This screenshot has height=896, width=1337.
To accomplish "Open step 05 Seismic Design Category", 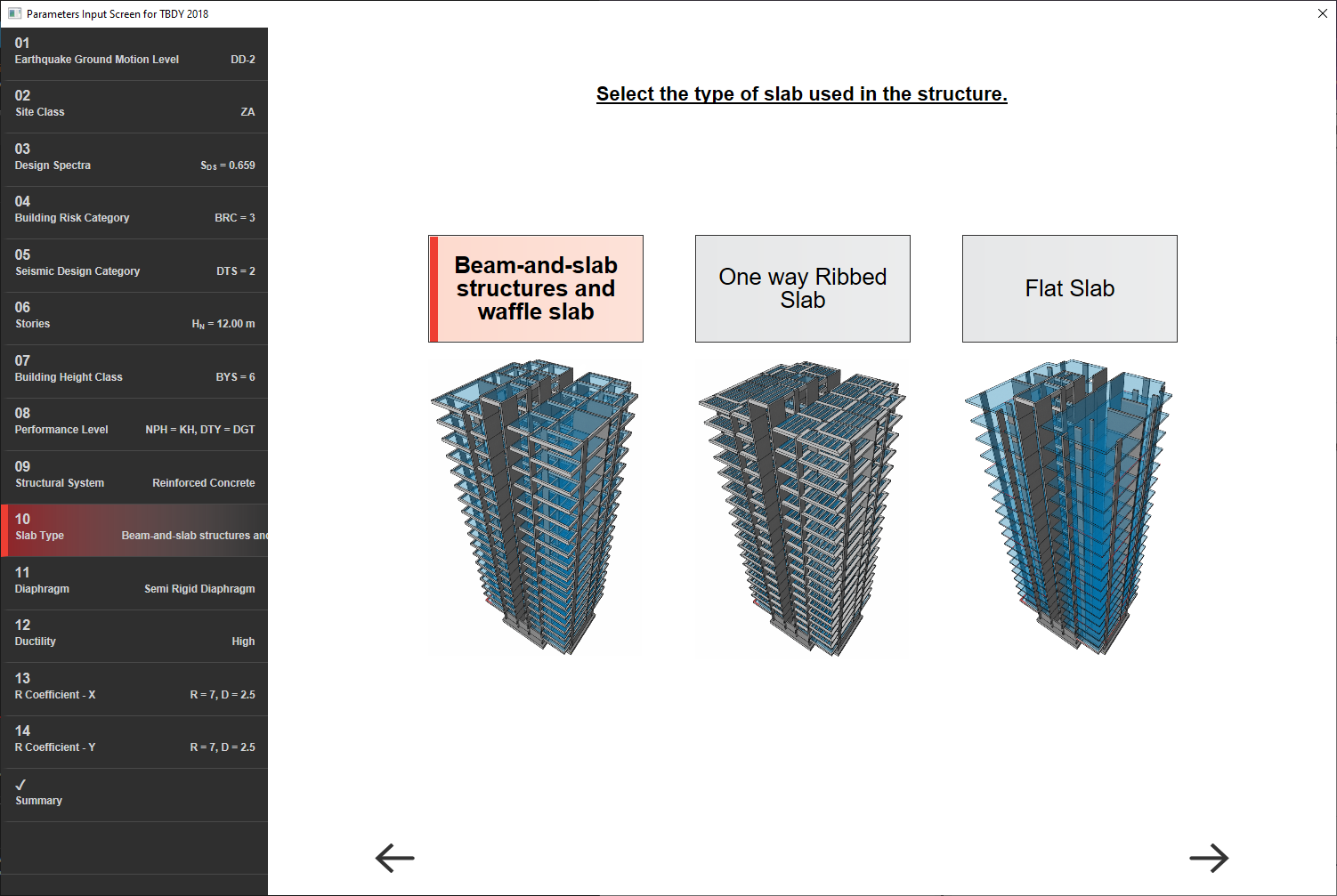I will click(x=134, y=263).
